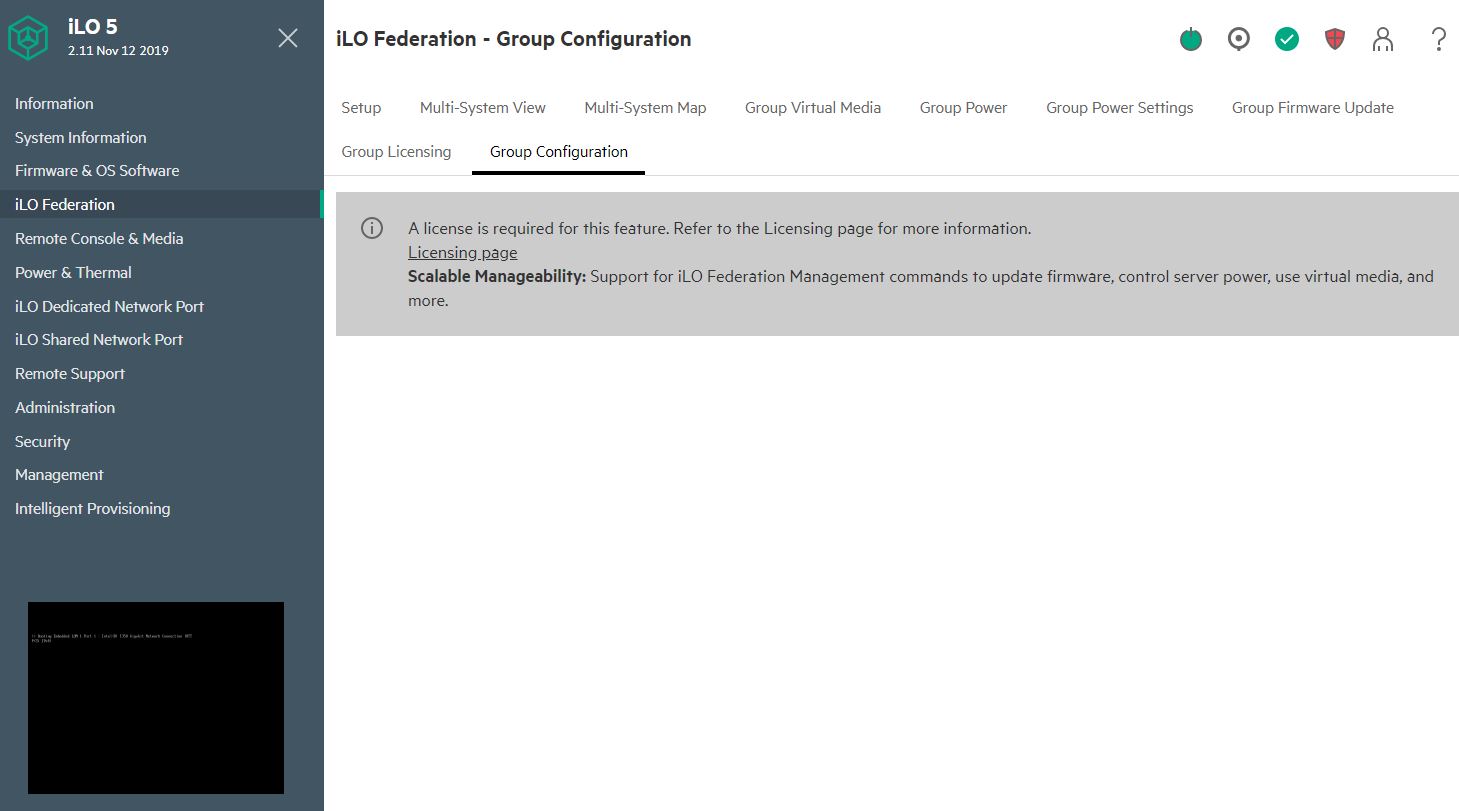This screenshot has height=811, width=1459.
Task: Toggle the UID indicator icon
Action: click(1239, 39)
